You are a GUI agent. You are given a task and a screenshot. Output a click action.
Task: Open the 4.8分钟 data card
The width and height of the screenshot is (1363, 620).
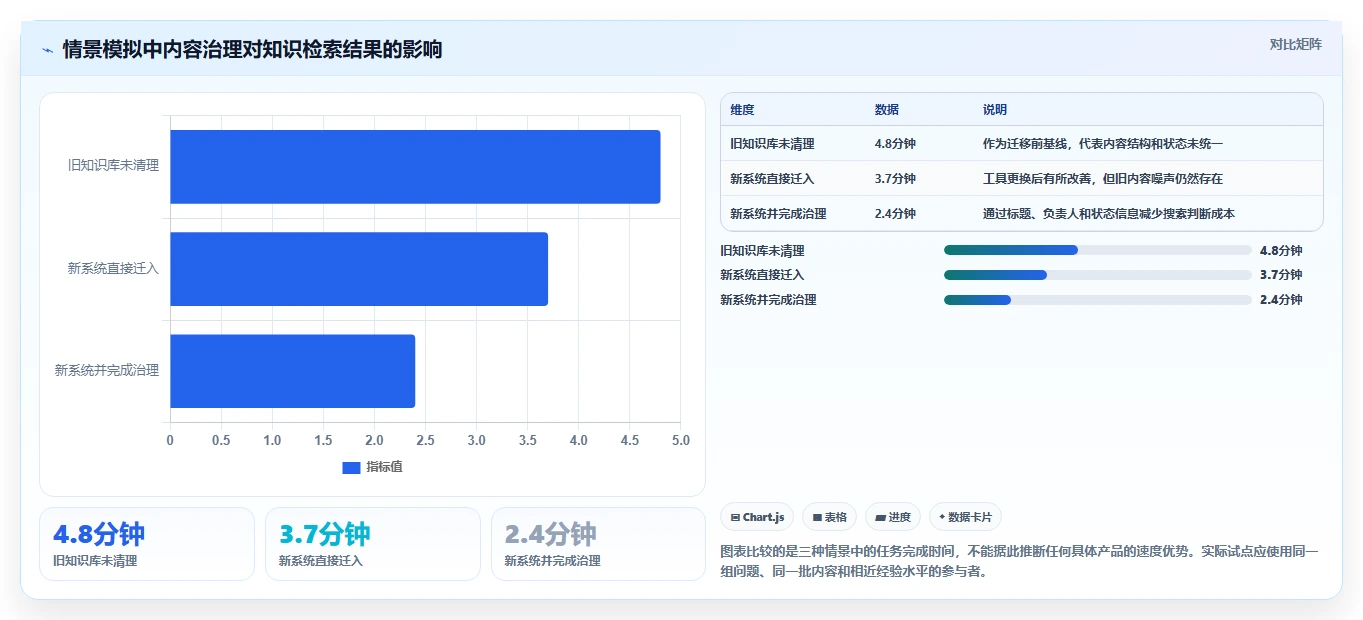[x=147, y=544]
